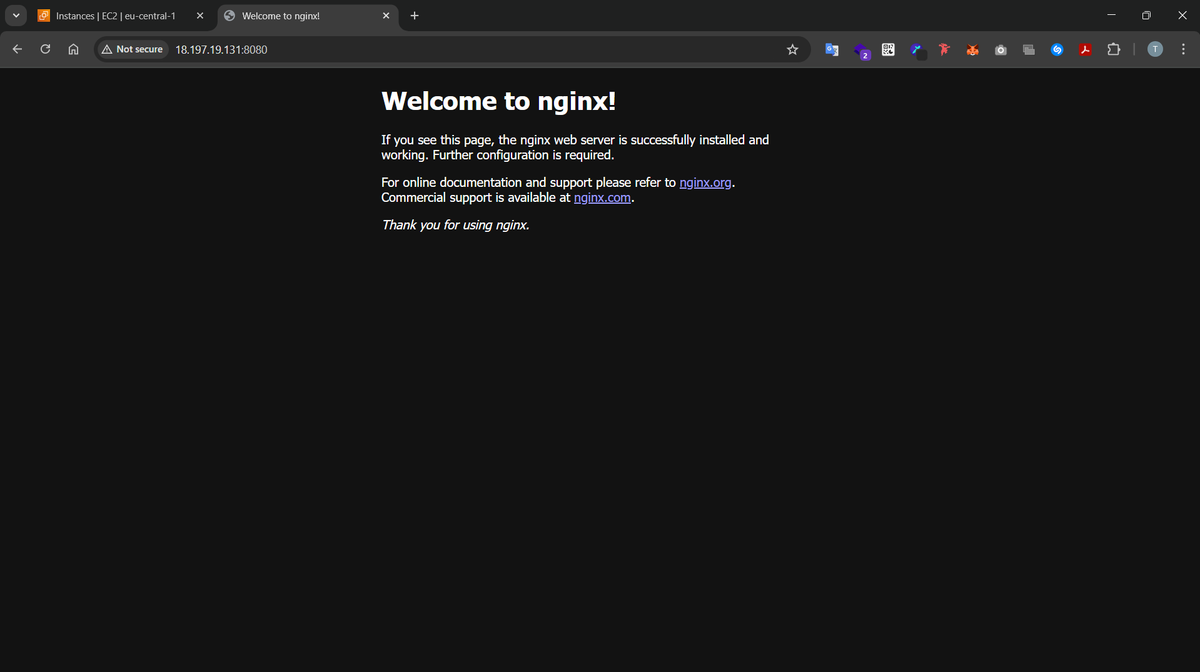The height and width of the screenshot is (672, 1200).
Task: Open the gray overlapping windows extension
Action: tap(1028, 49)
